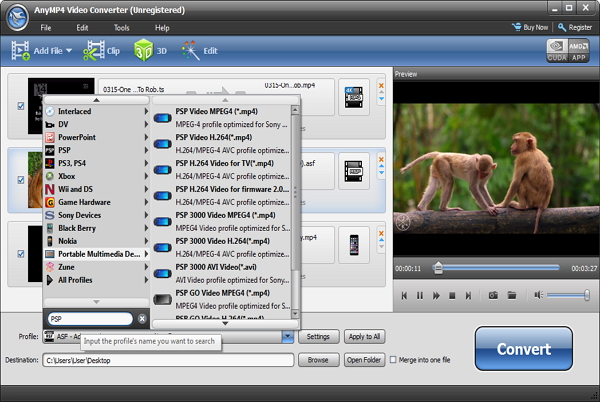Open the Profile dropdown arrow
Image resolution: width=600 pixels, height=402 pixels.
coord(288,337)
